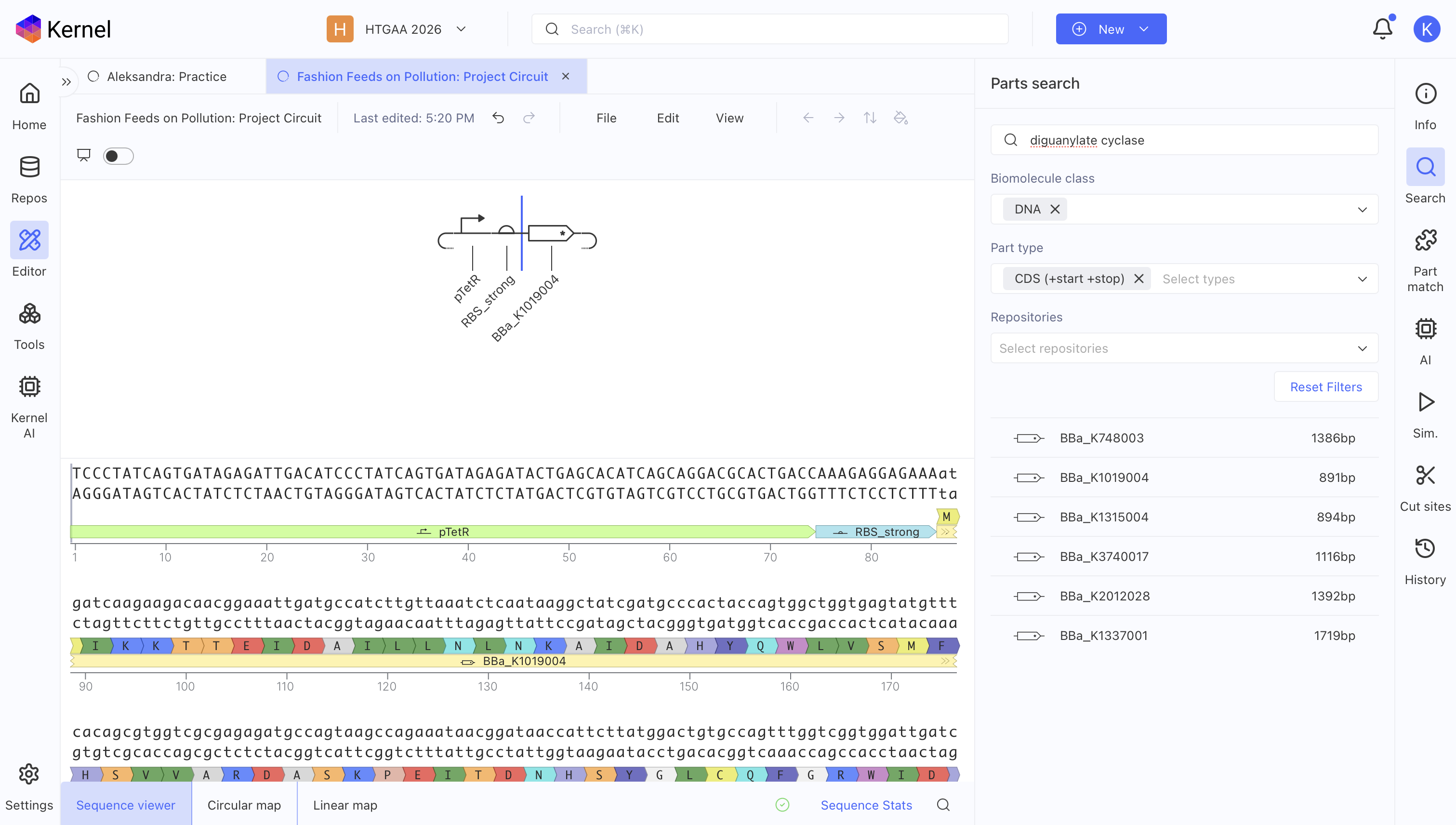Click the undo arrow icon
The width and height of the screenshot is (1456, 825).
tap(498, 118)
